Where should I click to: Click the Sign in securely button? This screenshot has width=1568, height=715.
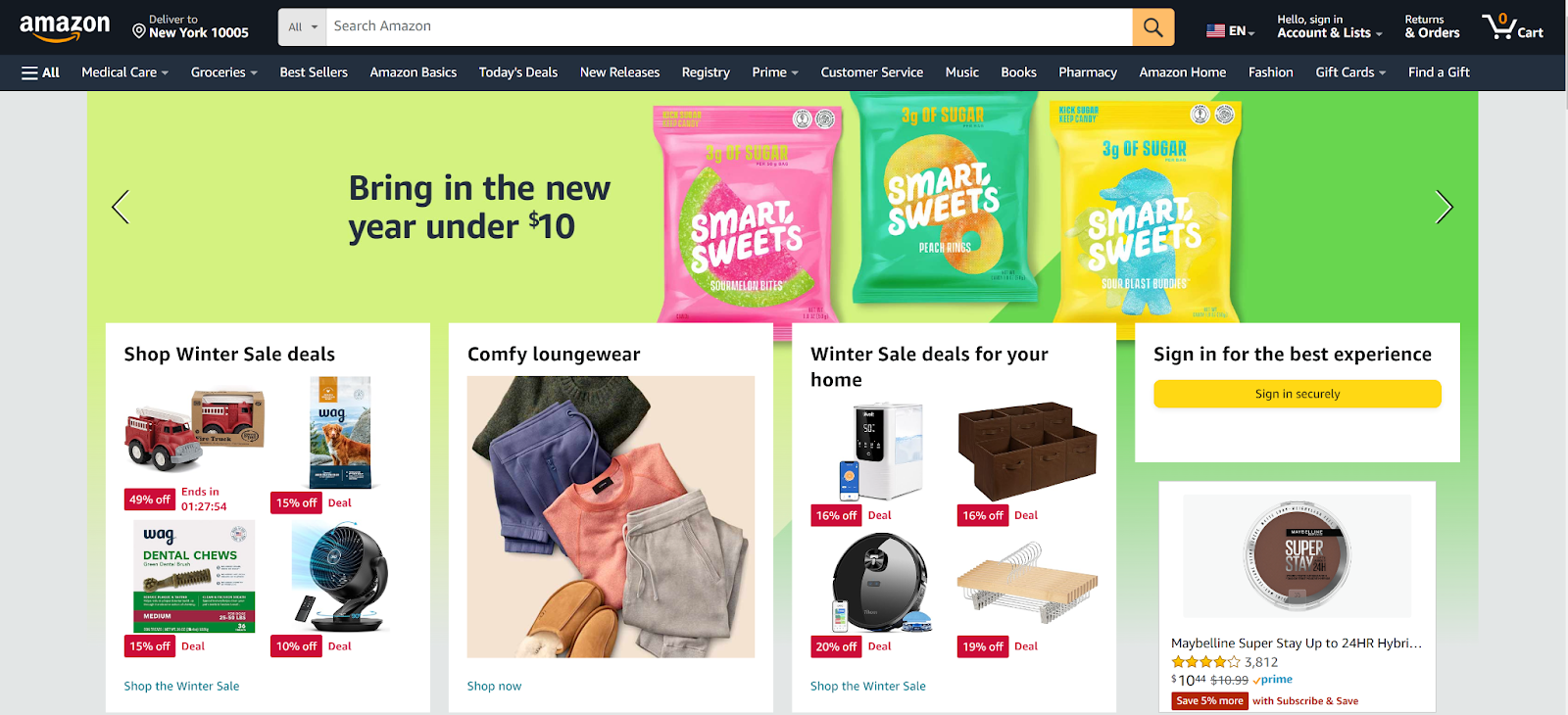[1297, 394]
